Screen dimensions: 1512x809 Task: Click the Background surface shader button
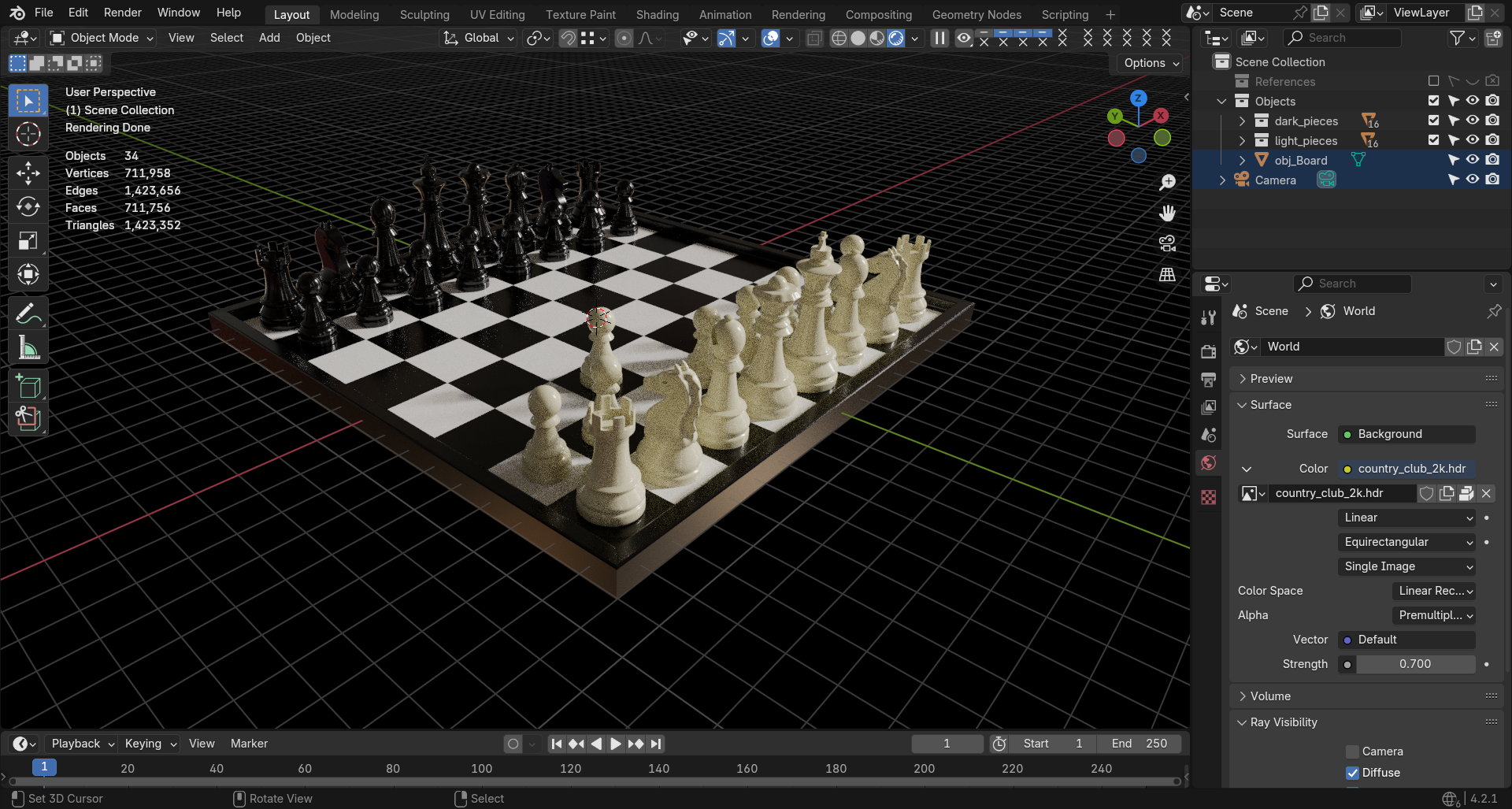[x=1406, y=434]
